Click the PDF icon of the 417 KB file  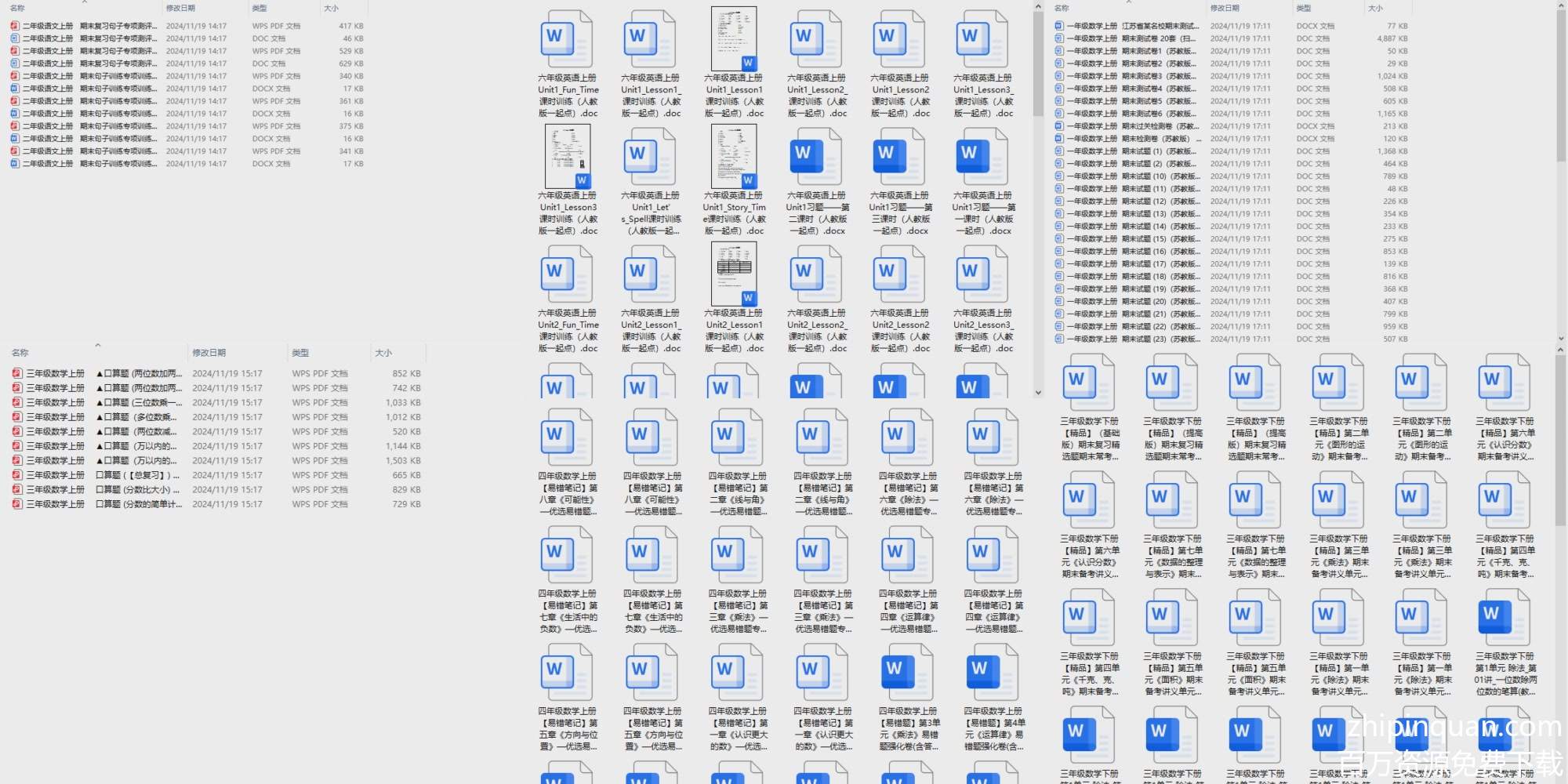pos(15,26)
